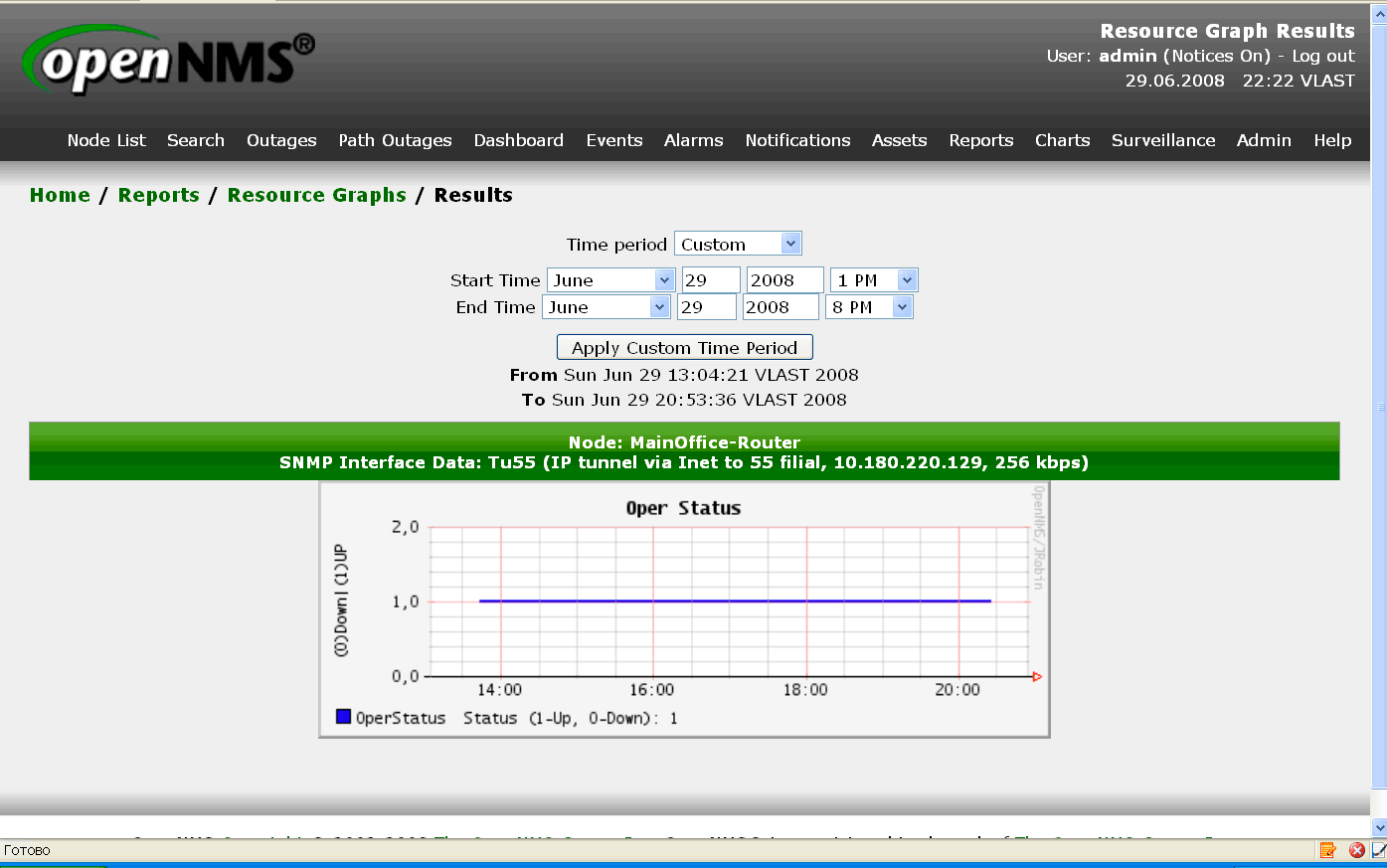Navigate to Resource Graphs breadcrumb
1387x868 pixels.
coord(316,195)
